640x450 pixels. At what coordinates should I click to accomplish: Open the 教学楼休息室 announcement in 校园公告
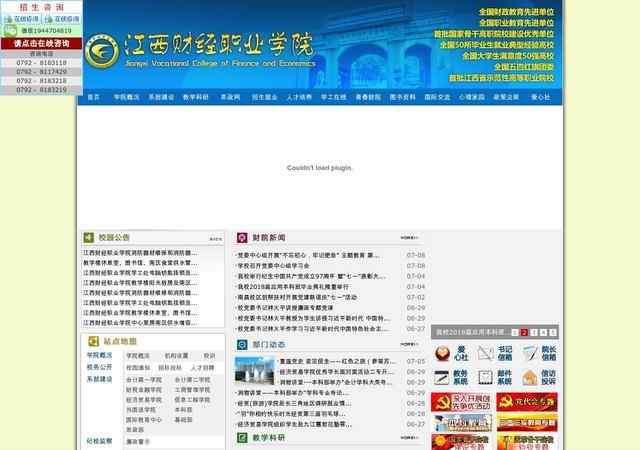point(140,263)
